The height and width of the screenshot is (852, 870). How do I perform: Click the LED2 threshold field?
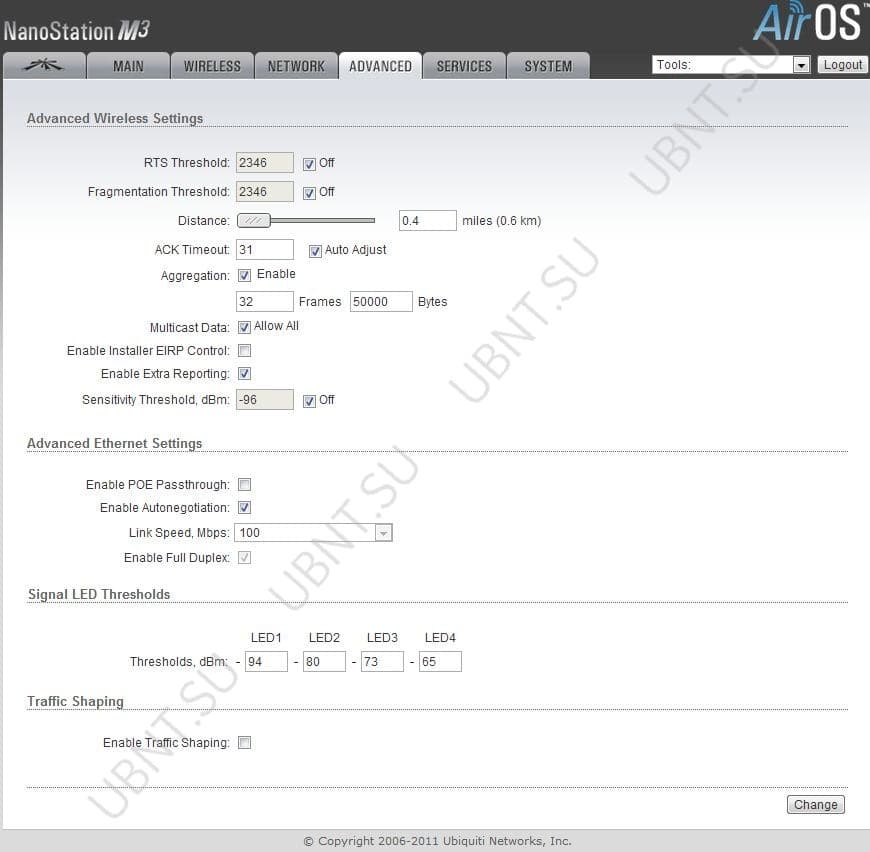point(324,661)
